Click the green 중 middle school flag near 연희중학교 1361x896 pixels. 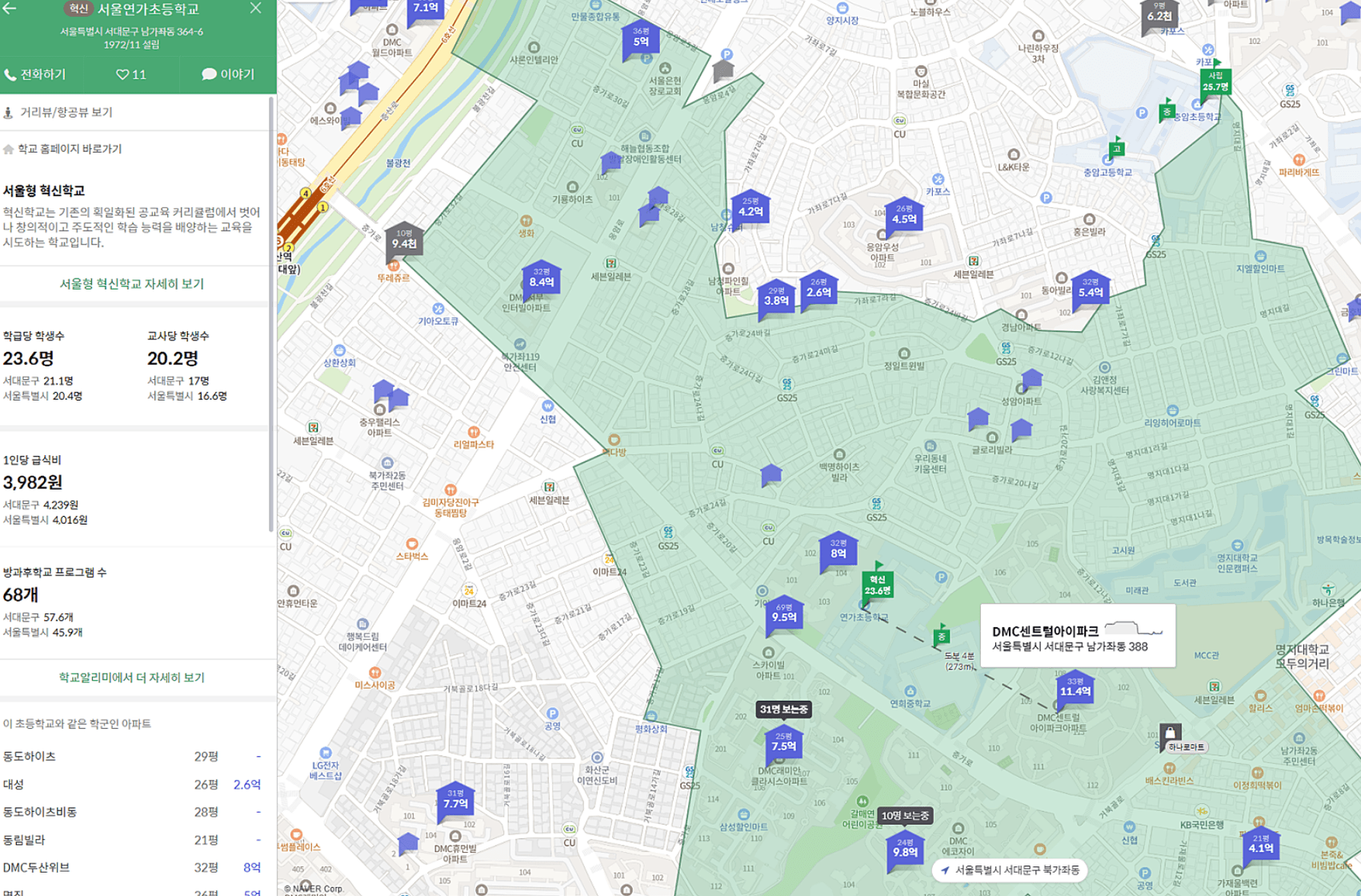point(942,636)
